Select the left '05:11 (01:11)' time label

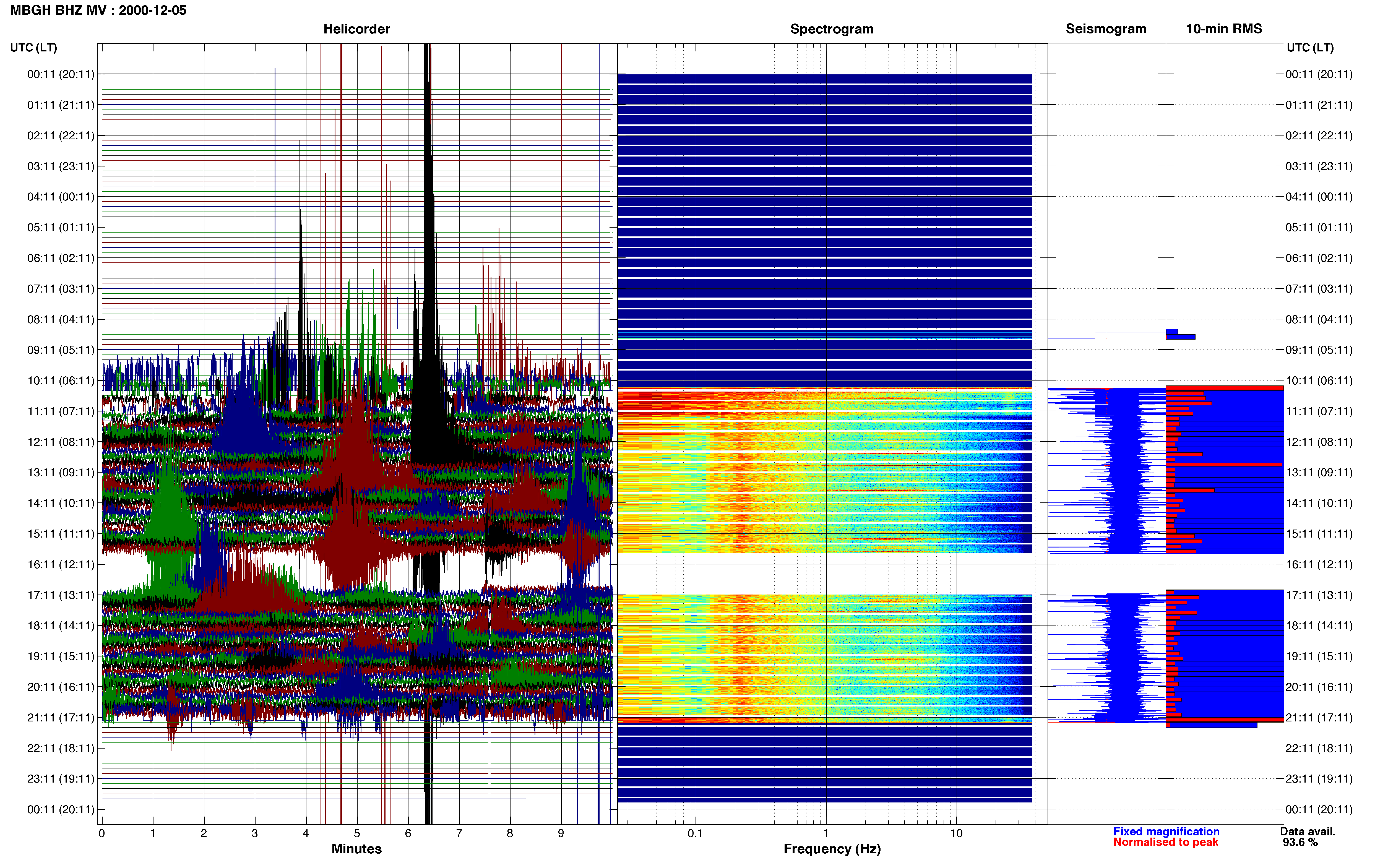coord(61,227)
